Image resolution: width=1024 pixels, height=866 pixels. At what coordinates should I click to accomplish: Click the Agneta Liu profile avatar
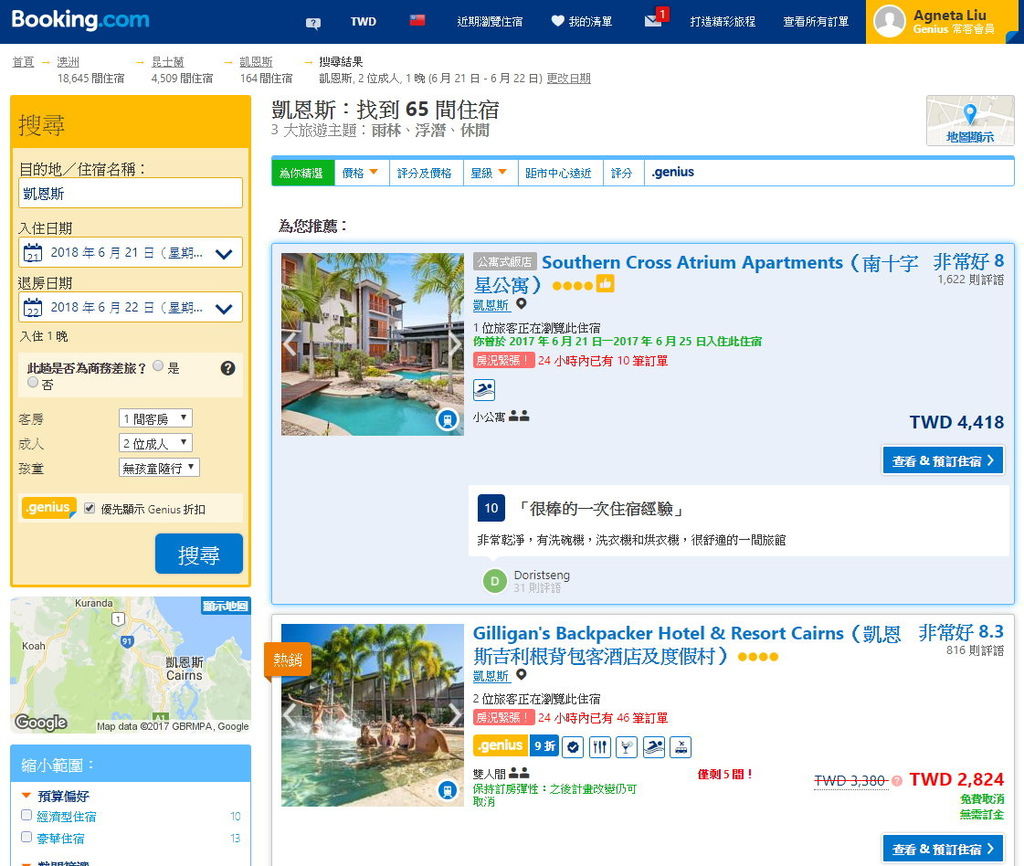pos(889,22)
